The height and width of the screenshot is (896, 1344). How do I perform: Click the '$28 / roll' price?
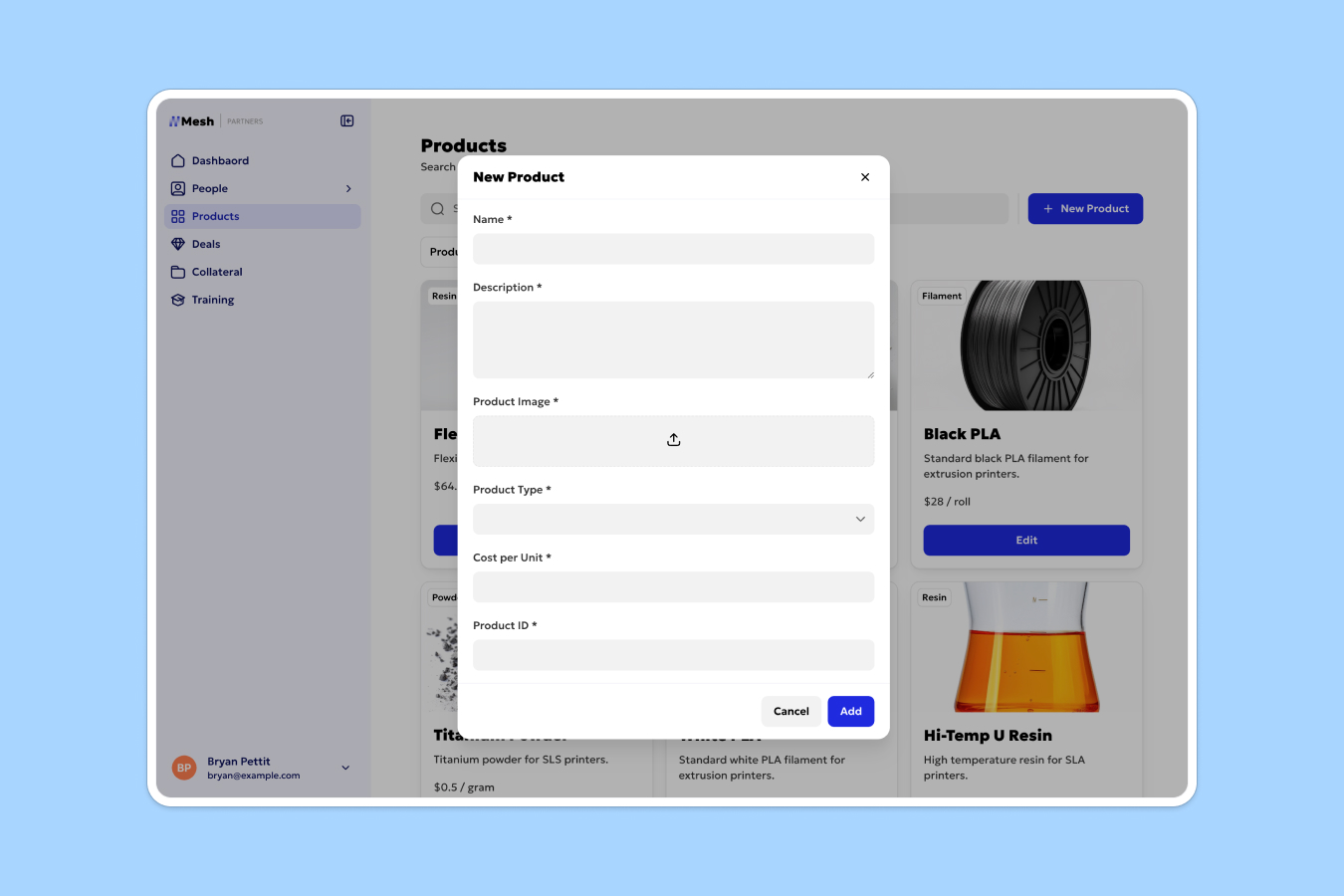[947, 502]
